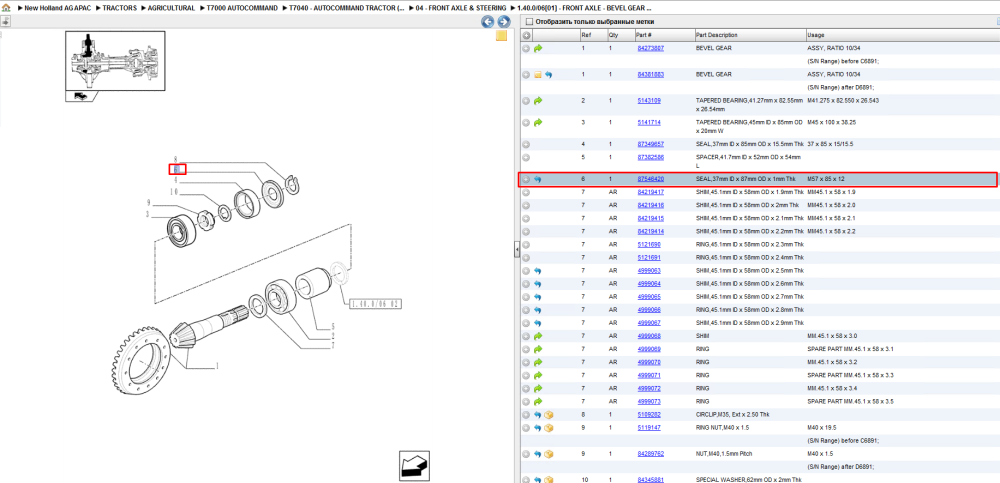
Task: Collapse the diagram panel using splitter handle
Action: (x=517, y=249)
